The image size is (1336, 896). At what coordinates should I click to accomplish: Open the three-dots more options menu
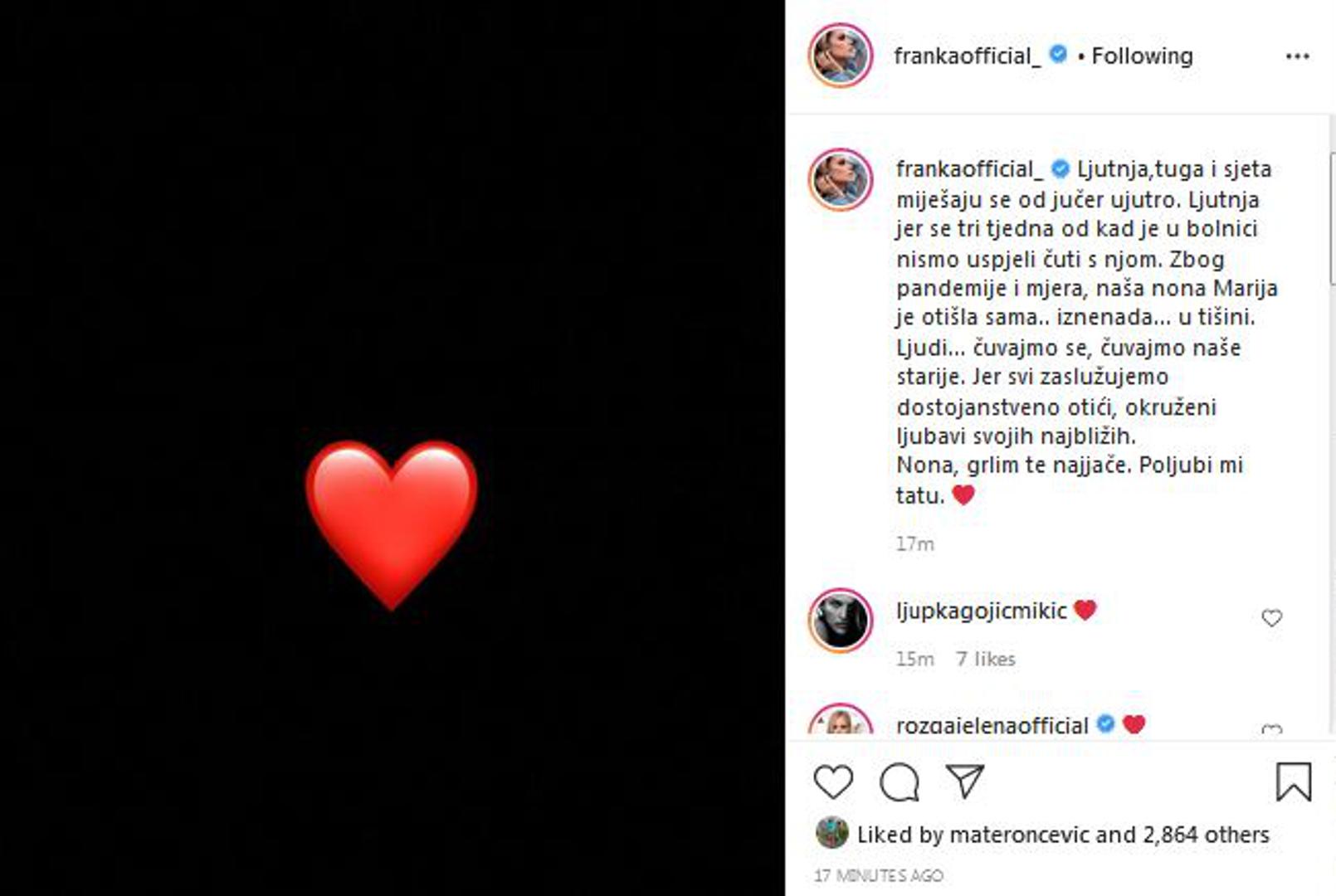click(1297, 56)
